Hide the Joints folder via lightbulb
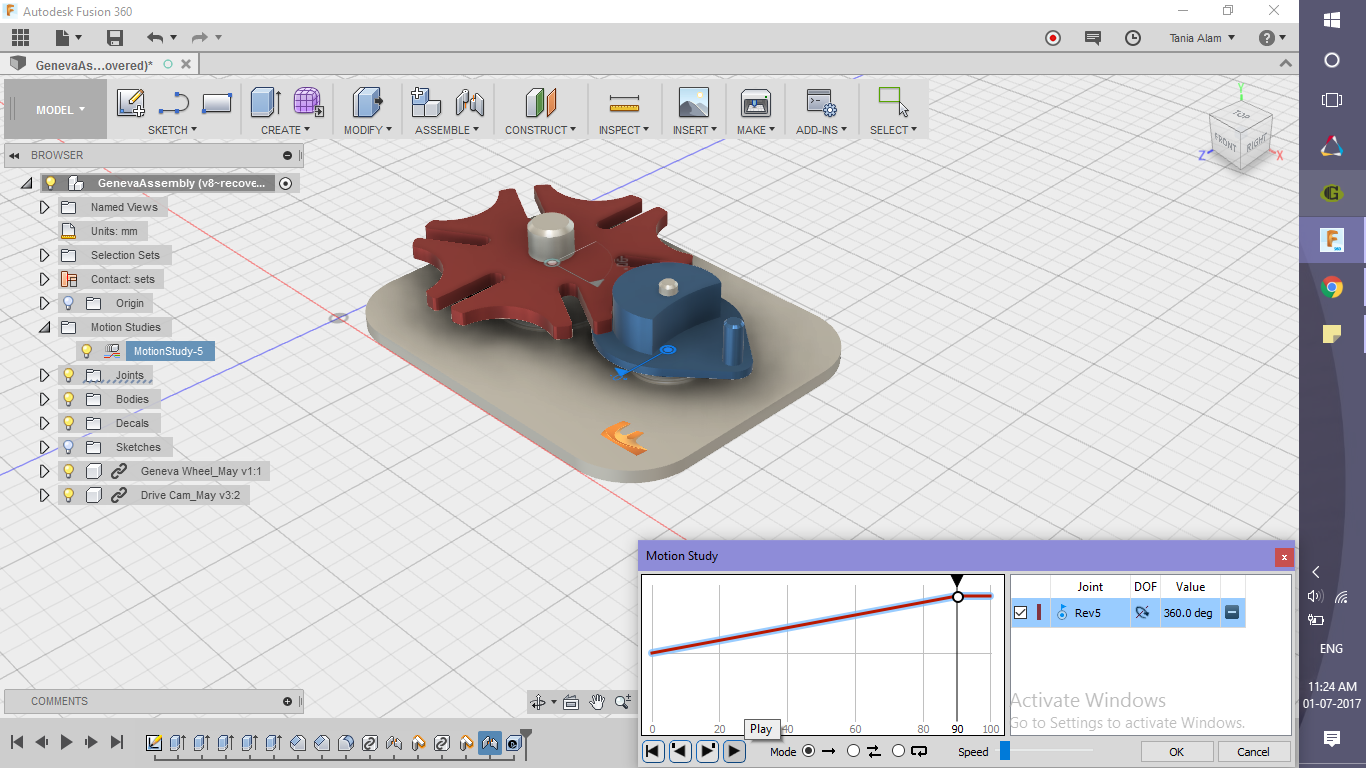This screenshot has height=768, width=1366. pyautogui.click(x=69, y=375)
